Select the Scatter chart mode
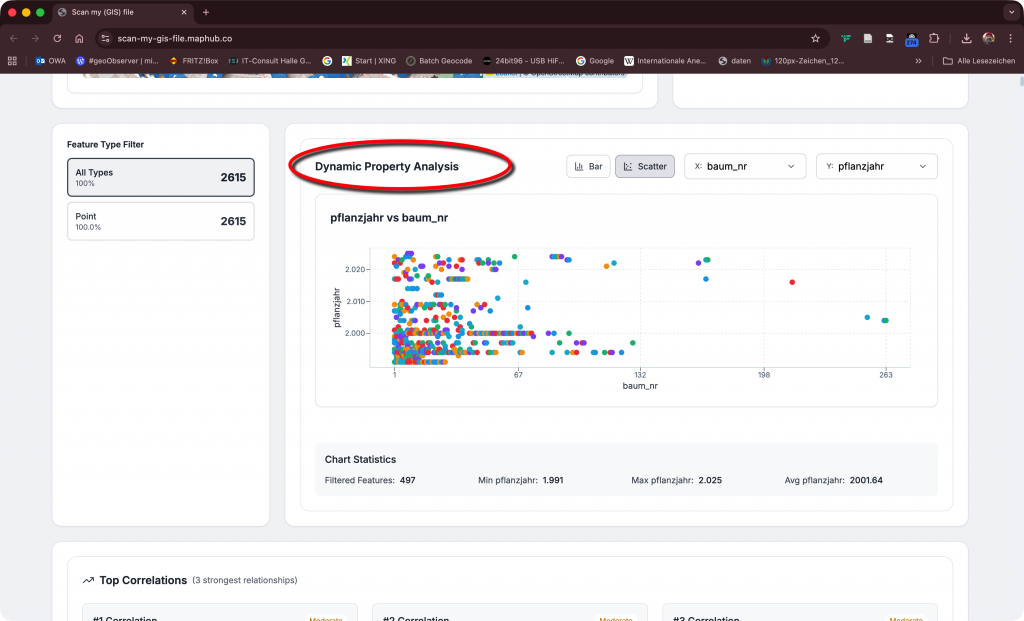This screenshot has height=621, width=1024. 645,166
